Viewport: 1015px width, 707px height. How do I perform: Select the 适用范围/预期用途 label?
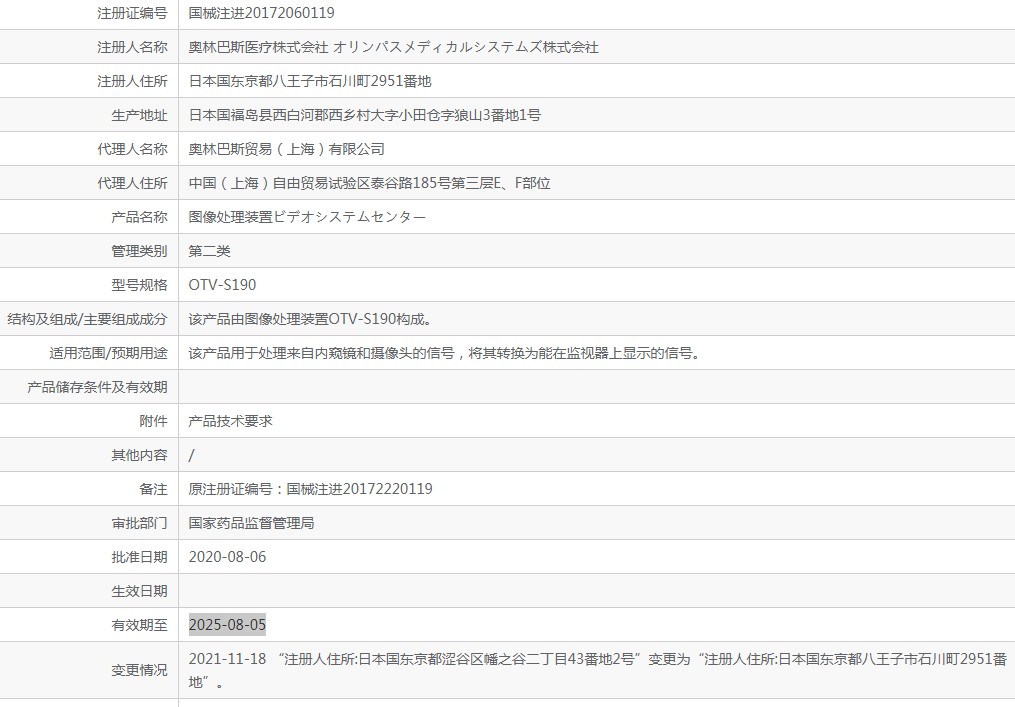(108, 353)
